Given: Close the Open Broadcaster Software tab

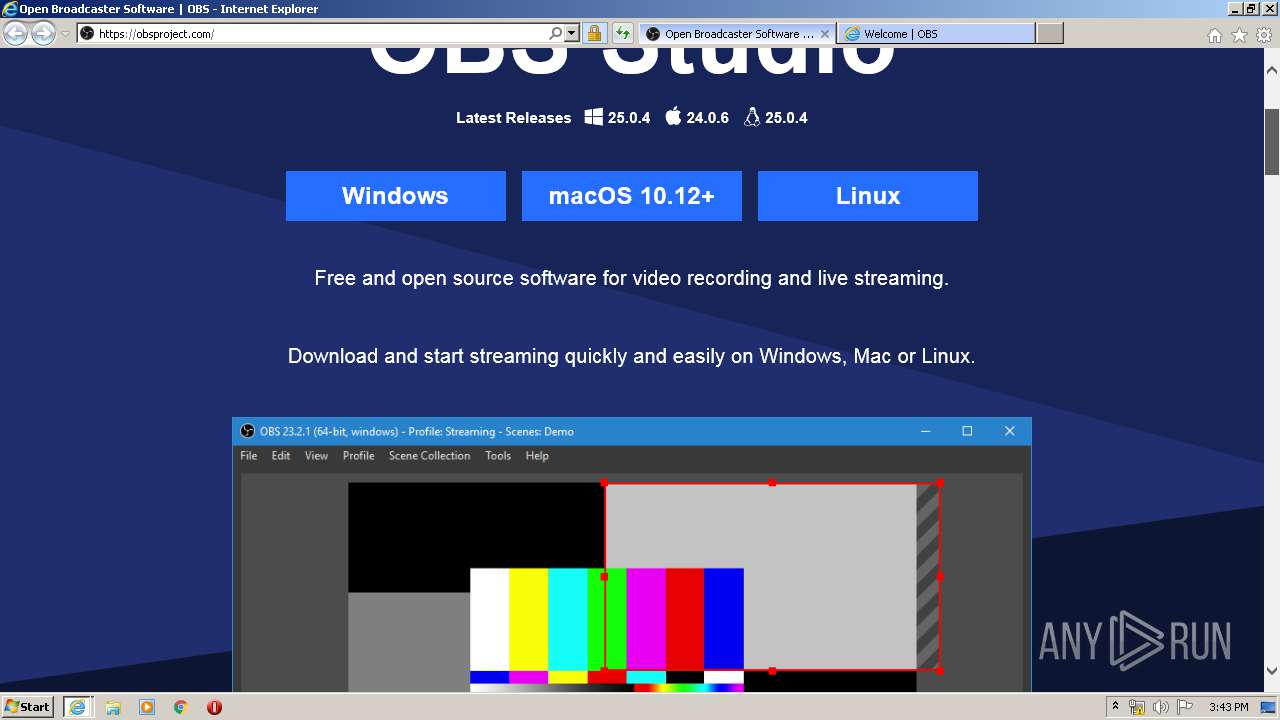Looking at the screenshot, I should click(825, 34).
